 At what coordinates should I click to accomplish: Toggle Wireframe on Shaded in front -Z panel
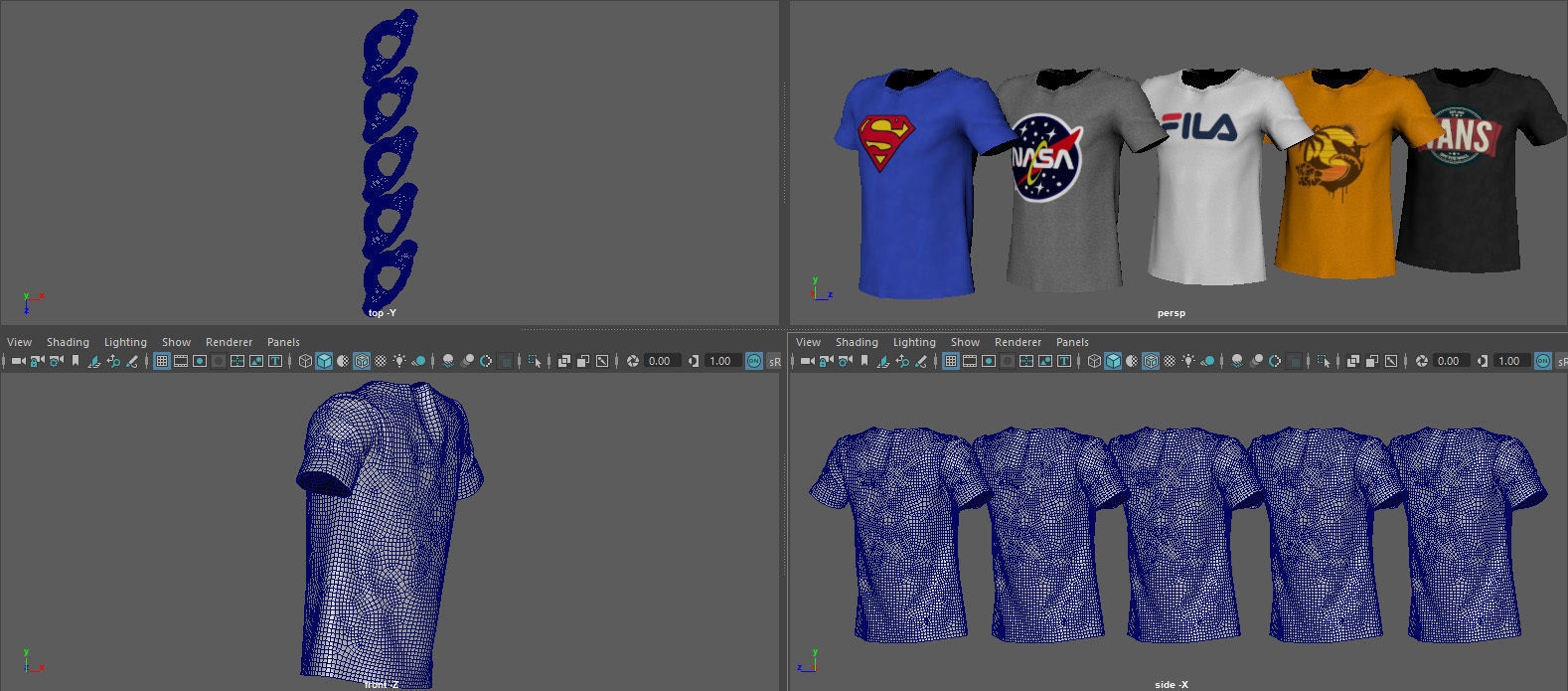(x=362, y=361)
